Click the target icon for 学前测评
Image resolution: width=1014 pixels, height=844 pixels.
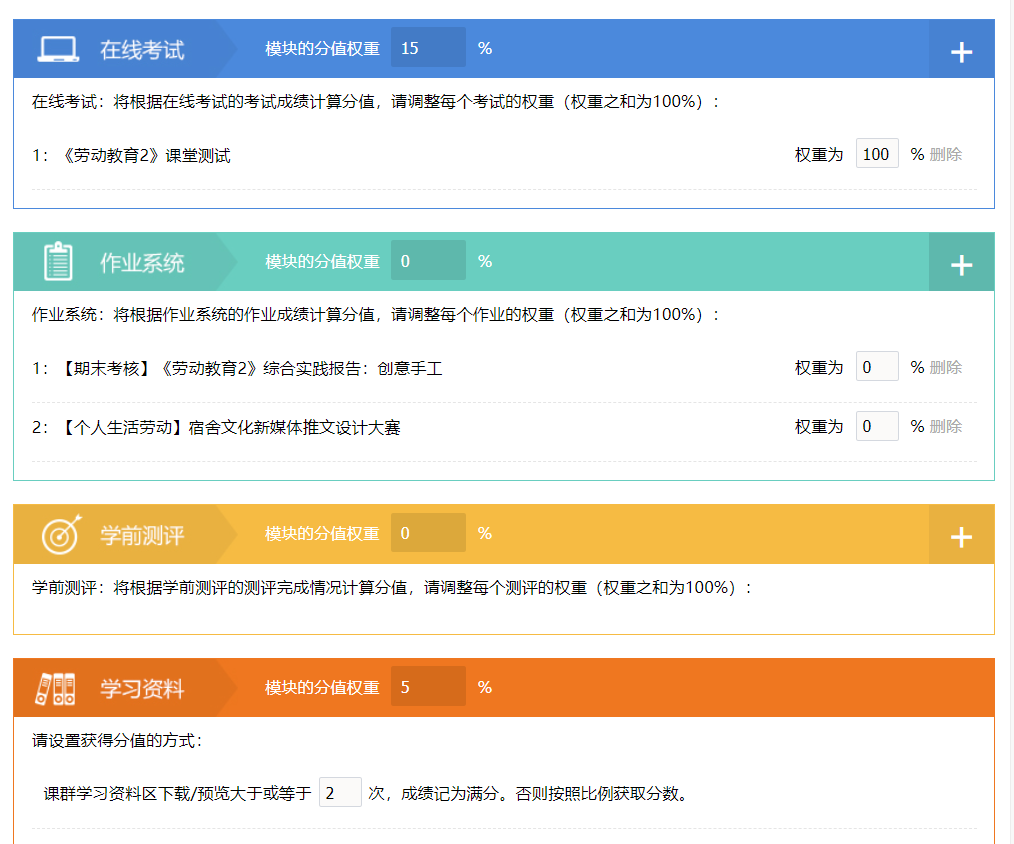pyautogui.click(x=61, y=535)
